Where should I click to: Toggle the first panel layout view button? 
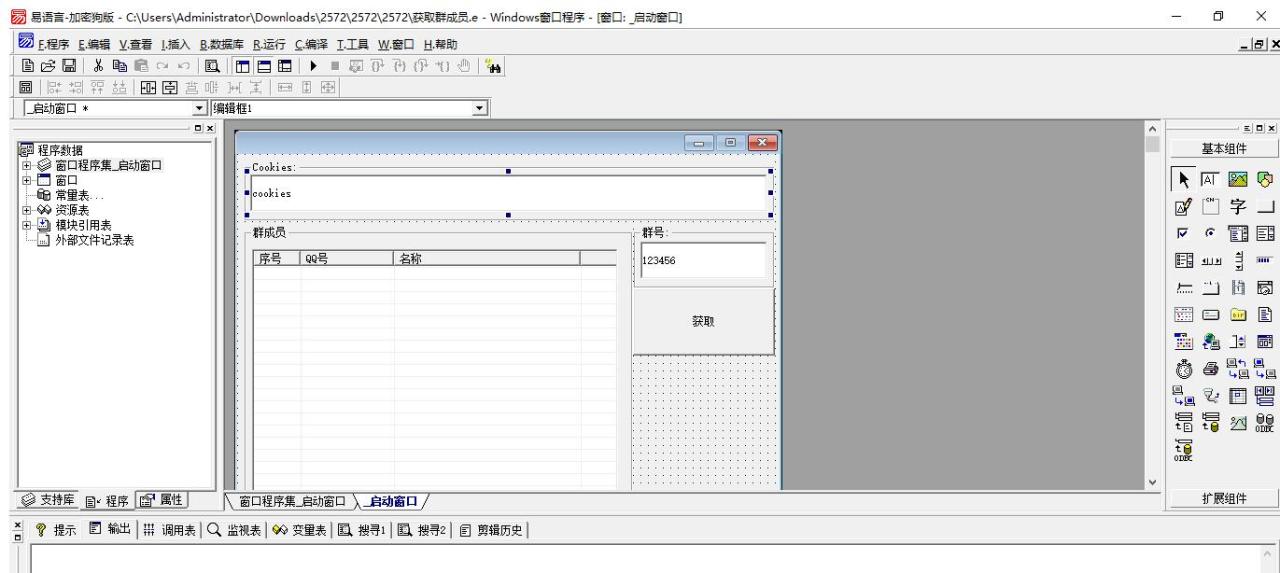242,66
